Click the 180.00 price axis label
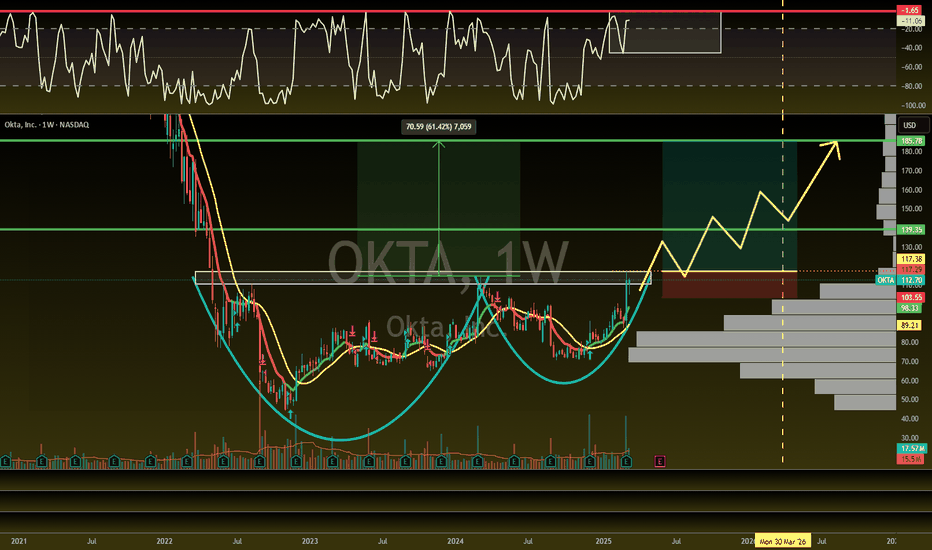This screenshot has height=550, width=932. tap(911, 152)
